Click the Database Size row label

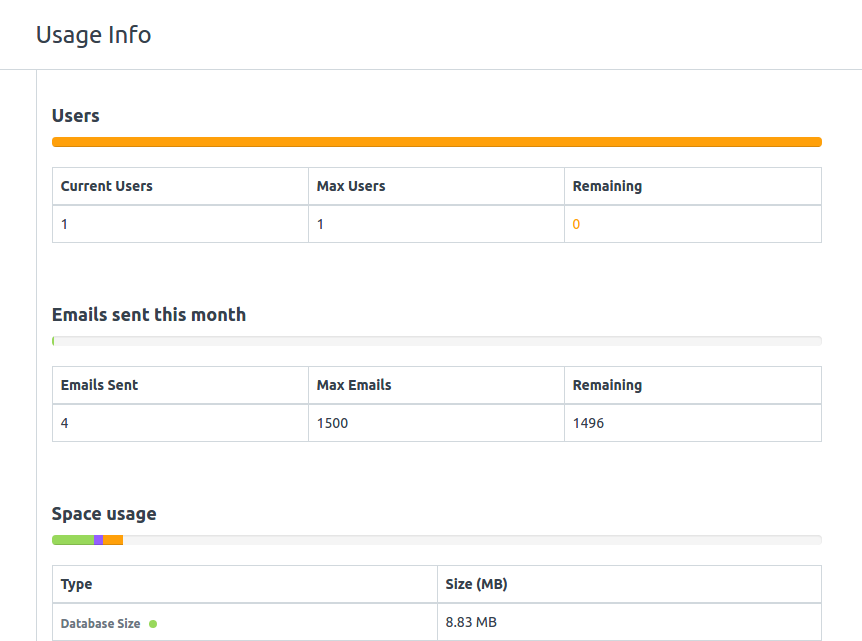[100, 624]
